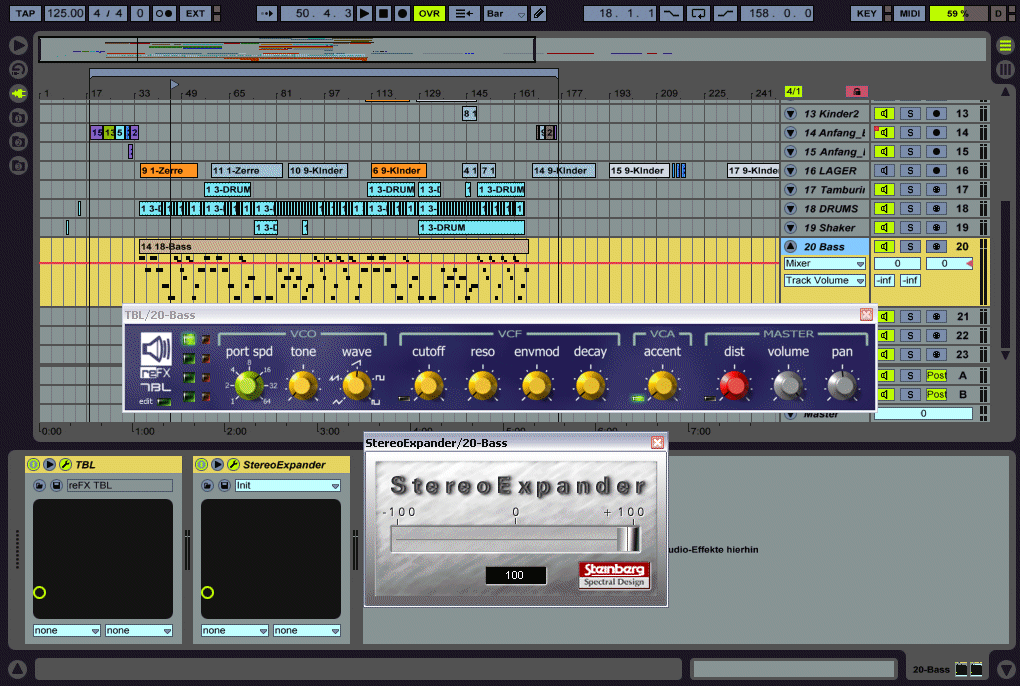Open the TBL device plug-in edit wrench
The width and height of the screenshot is (1020, 686).
click(65, 464)
